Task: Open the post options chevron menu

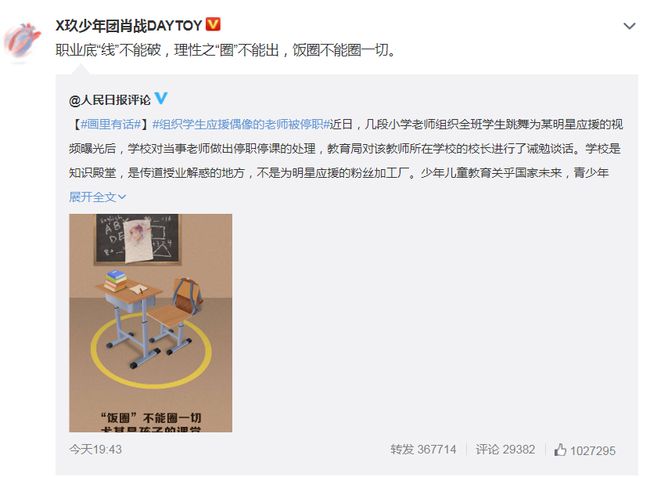Action: click(629, 26)
